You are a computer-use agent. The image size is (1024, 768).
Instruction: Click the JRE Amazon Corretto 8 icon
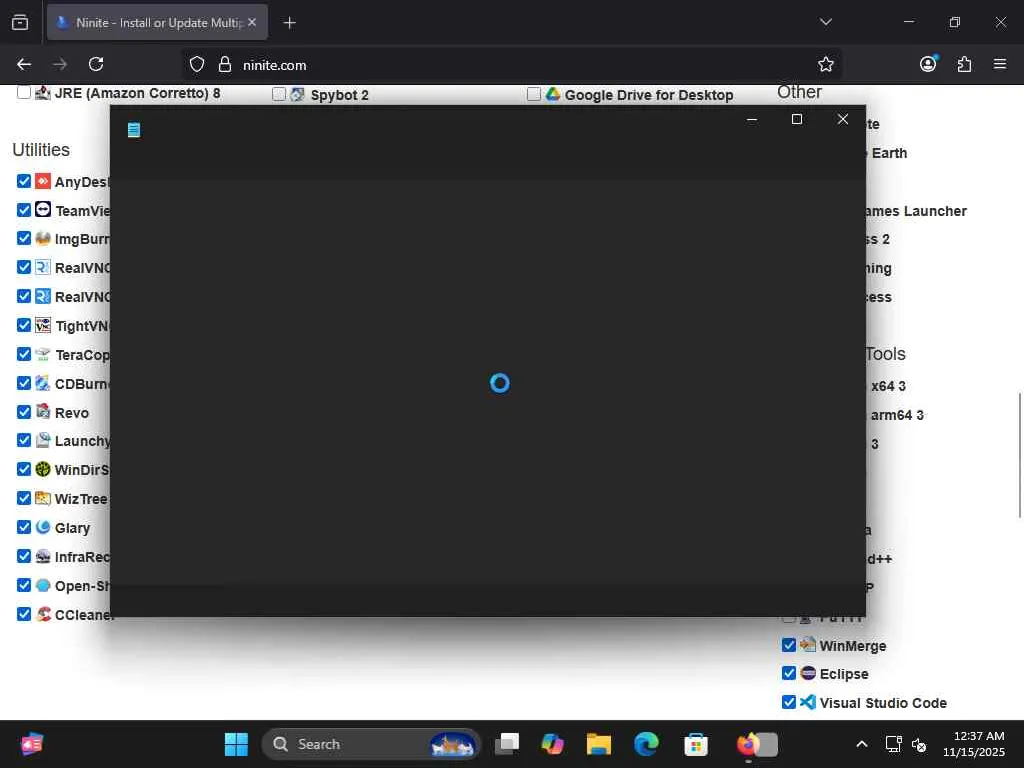pyautogui.click(x=43, y=92)
